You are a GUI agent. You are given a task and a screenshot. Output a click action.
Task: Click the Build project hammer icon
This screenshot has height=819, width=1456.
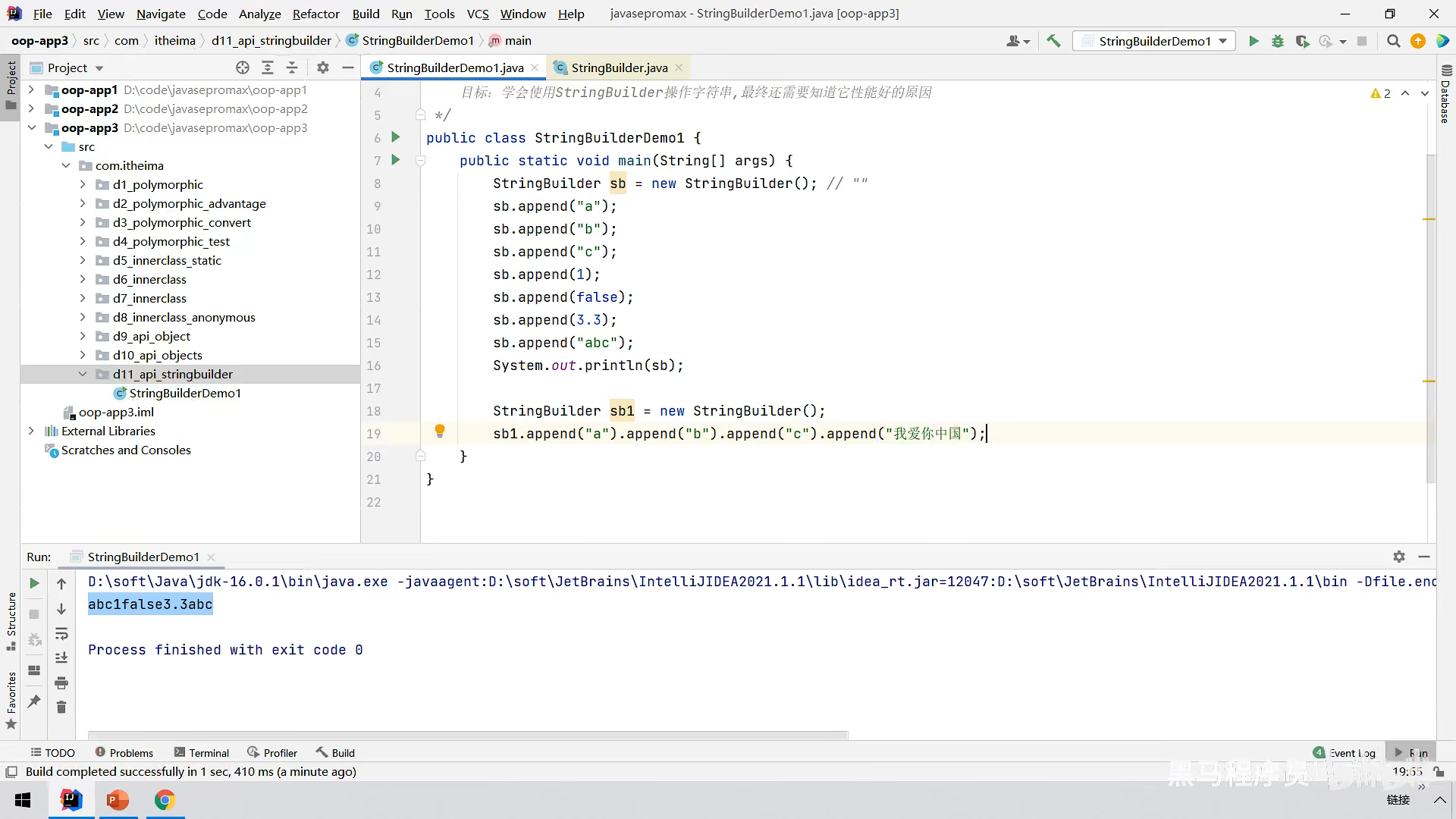(x=1053, y=41)
